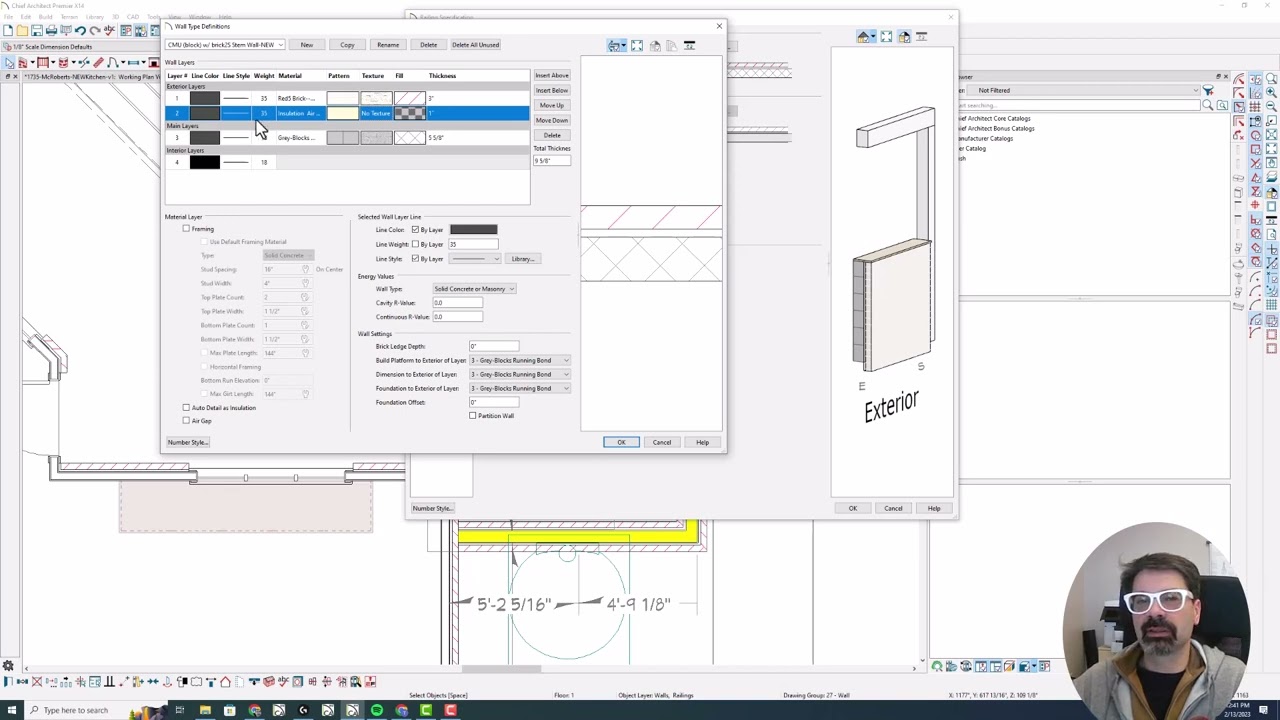Enable the Partition Wall checkbox
The image size is (1280, 720).
(x=473, y=416)
